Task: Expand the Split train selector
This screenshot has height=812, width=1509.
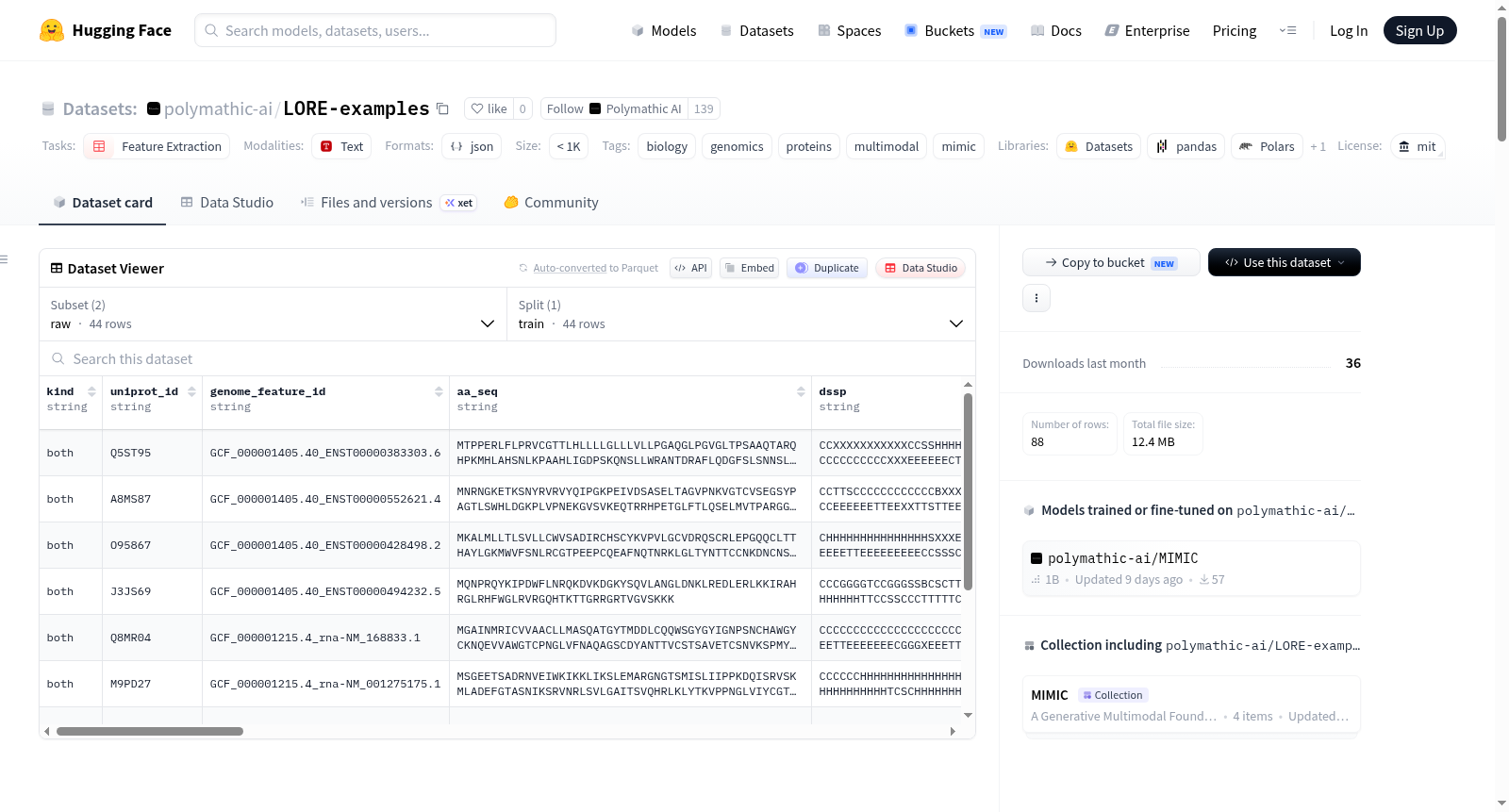Action: (x=741, y=314)
